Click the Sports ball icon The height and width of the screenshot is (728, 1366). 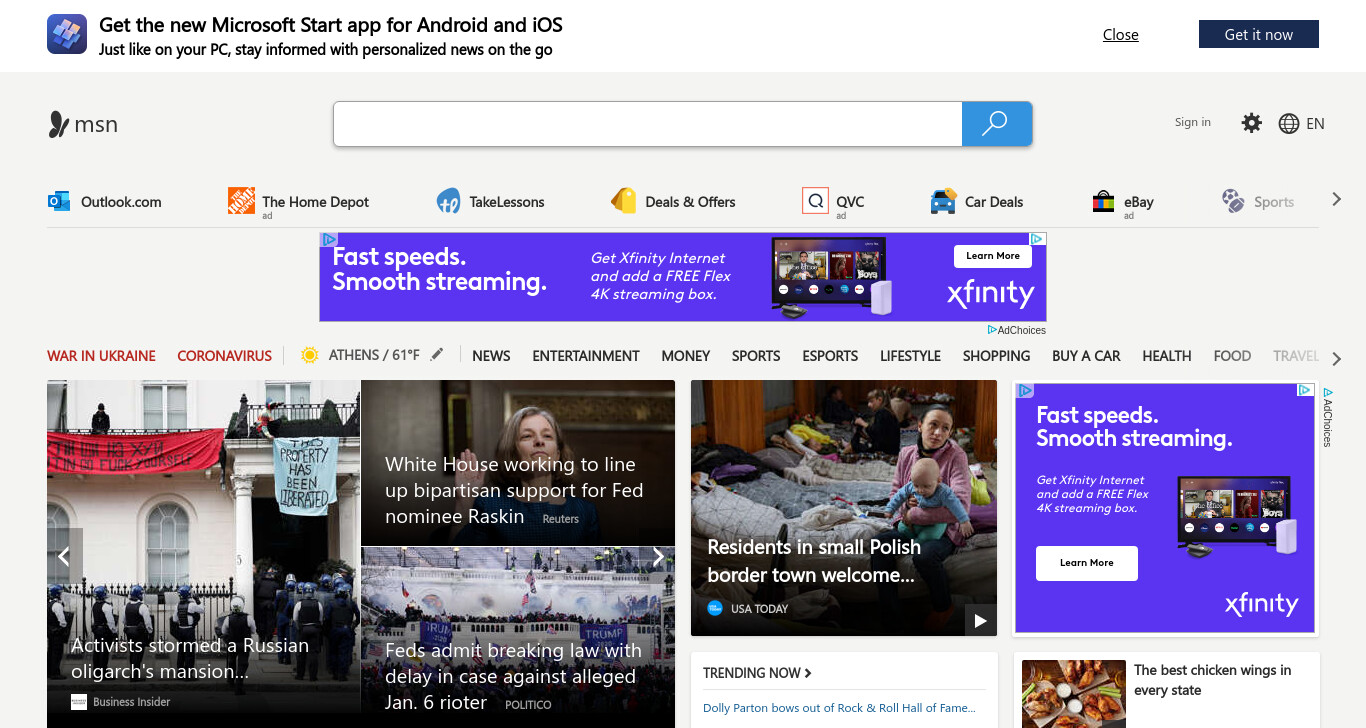click(x=1233, y=201)
